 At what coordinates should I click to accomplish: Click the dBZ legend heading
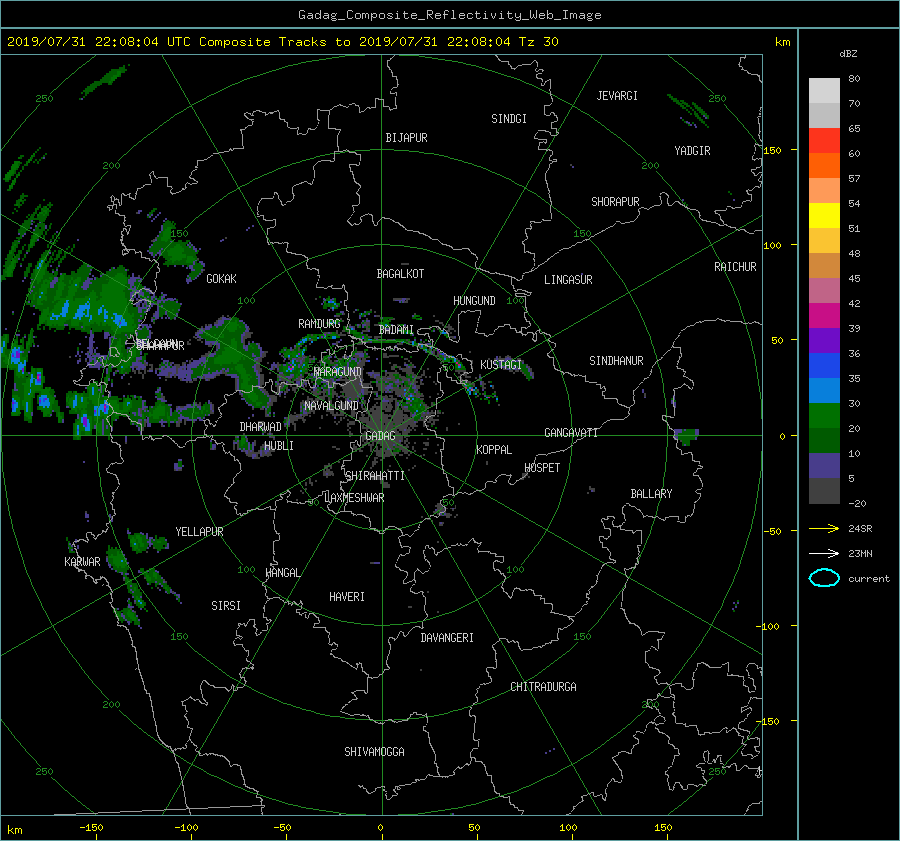(848, 53)
